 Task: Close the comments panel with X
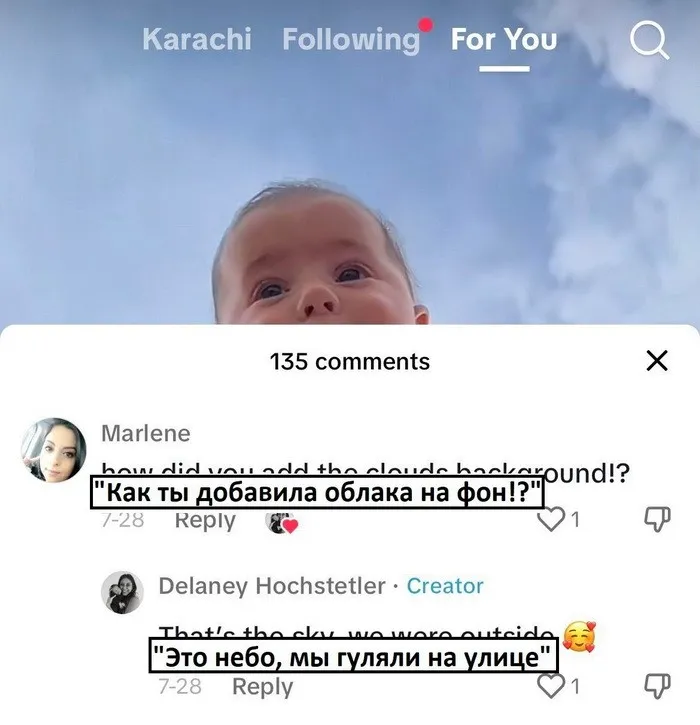(656, 361)
